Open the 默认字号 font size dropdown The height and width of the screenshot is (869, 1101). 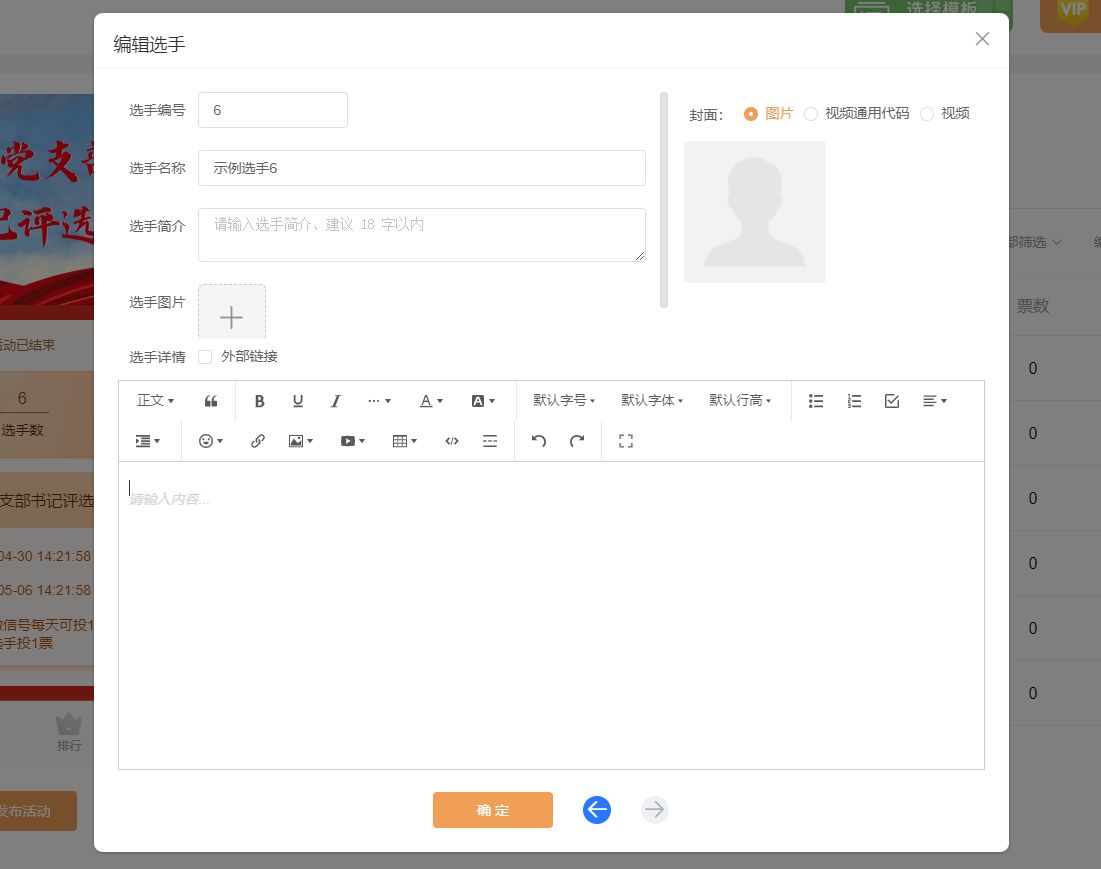point(564,401)
